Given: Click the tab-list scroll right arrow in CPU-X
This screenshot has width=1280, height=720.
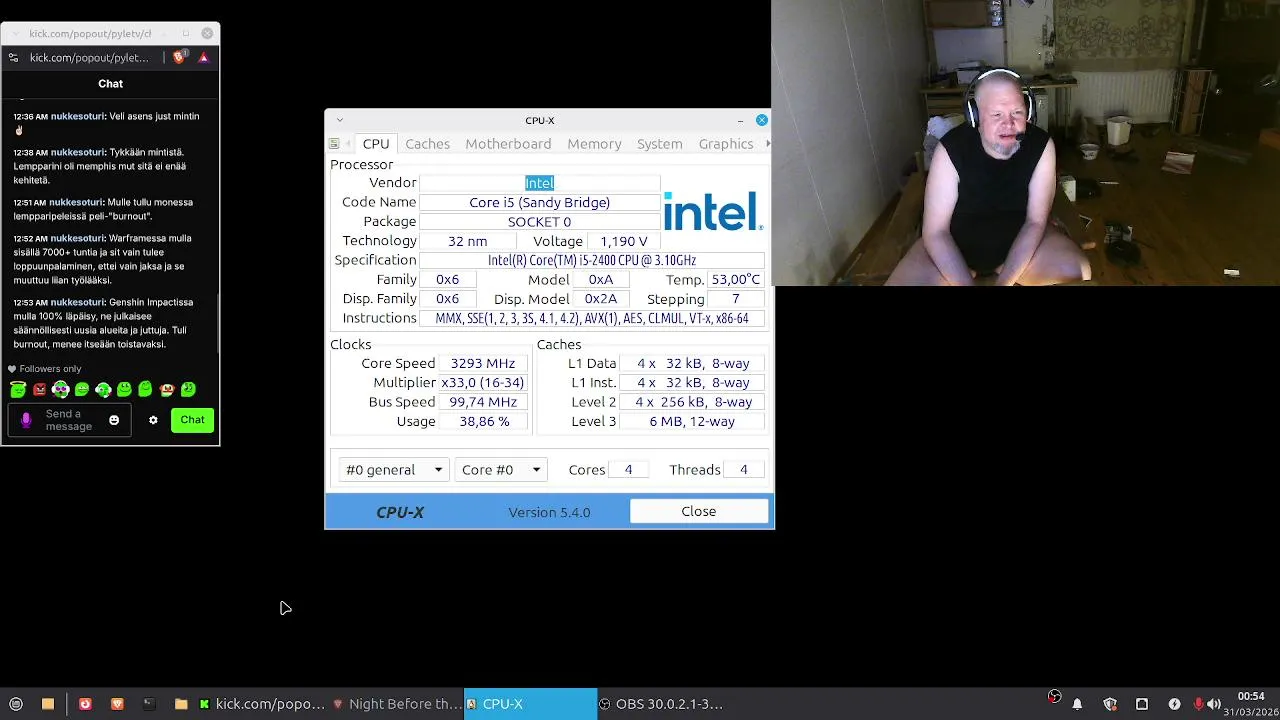Looking at the screenshot, I should pos(768,144).
